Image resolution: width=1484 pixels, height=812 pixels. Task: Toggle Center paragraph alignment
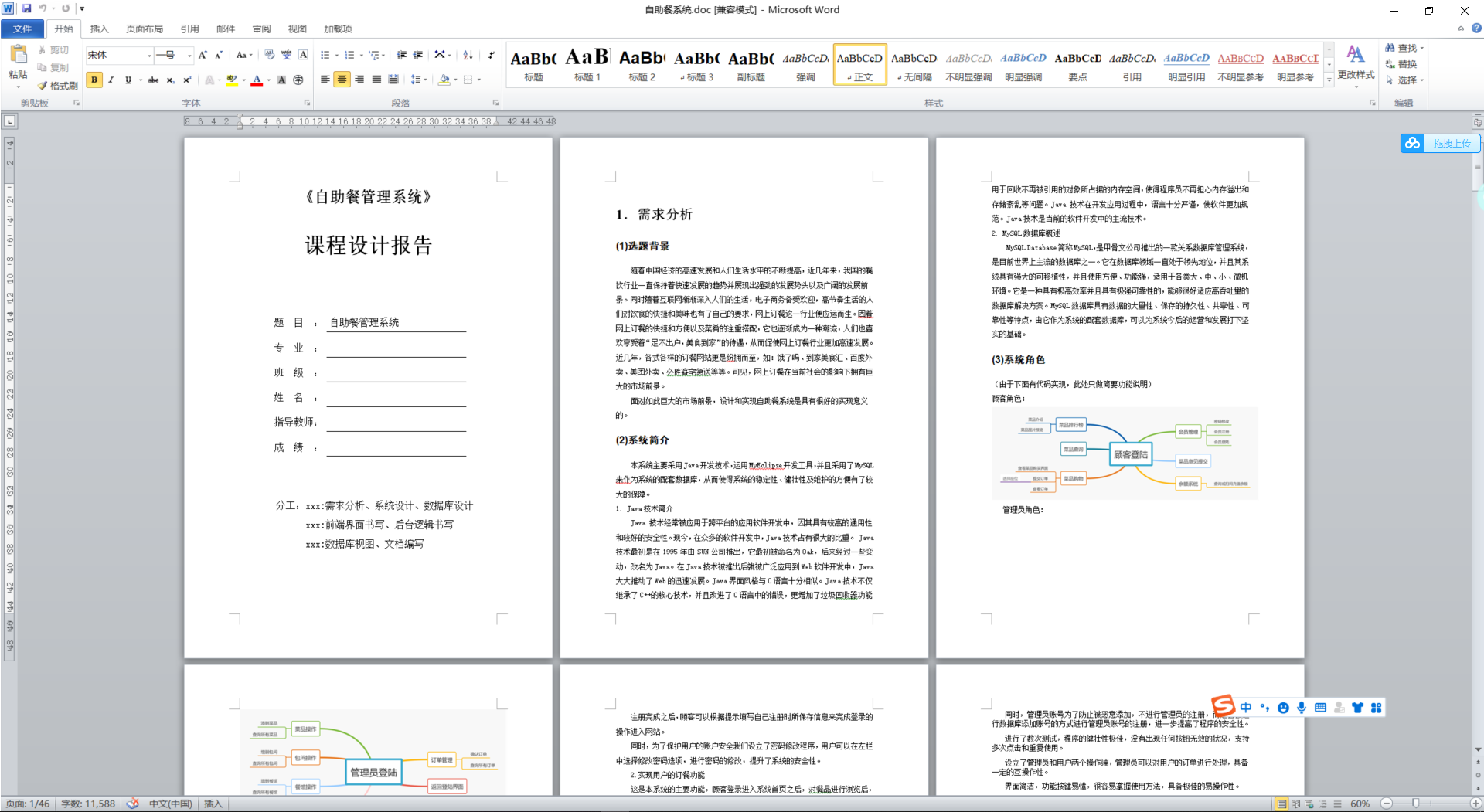(x=342, y=80)
